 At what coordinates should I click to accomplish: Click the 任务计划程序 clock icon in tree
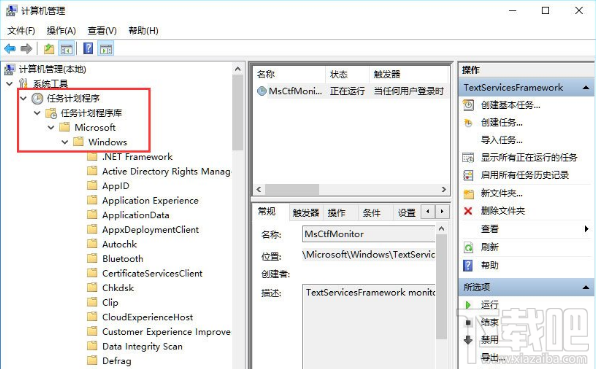[x=37, y=98]
